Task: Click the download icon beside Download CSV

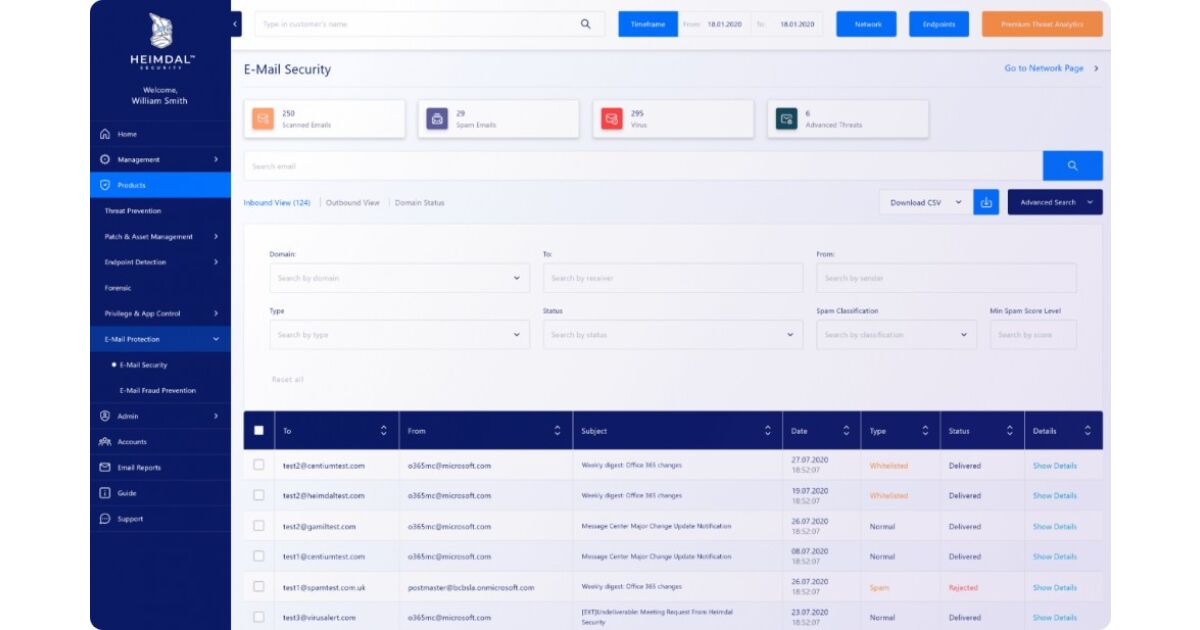Action: point(986,202)
